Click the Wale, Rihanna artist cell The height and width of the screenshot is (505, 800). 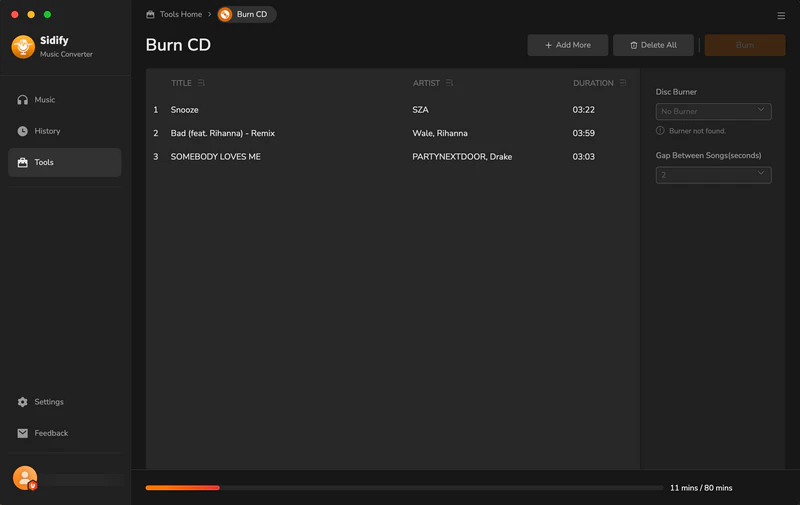click(x=440, y=133)
